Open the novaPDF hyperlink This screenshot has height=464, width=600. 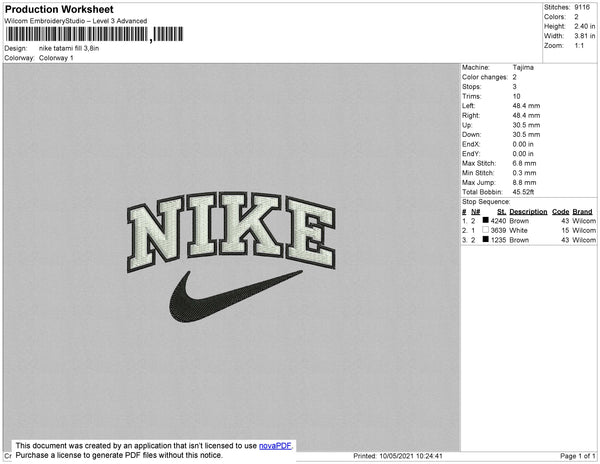click(275, 446)
